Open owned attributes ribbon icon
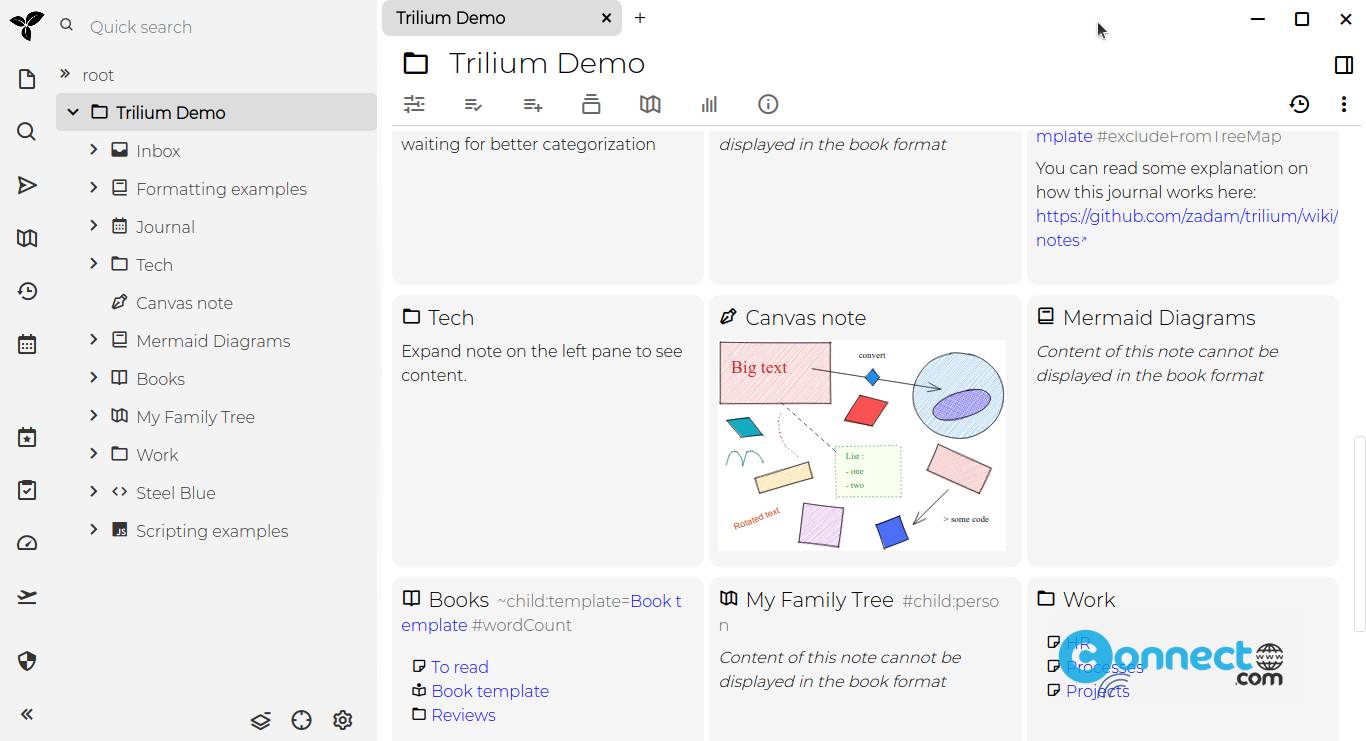 (x=474, y=104)
